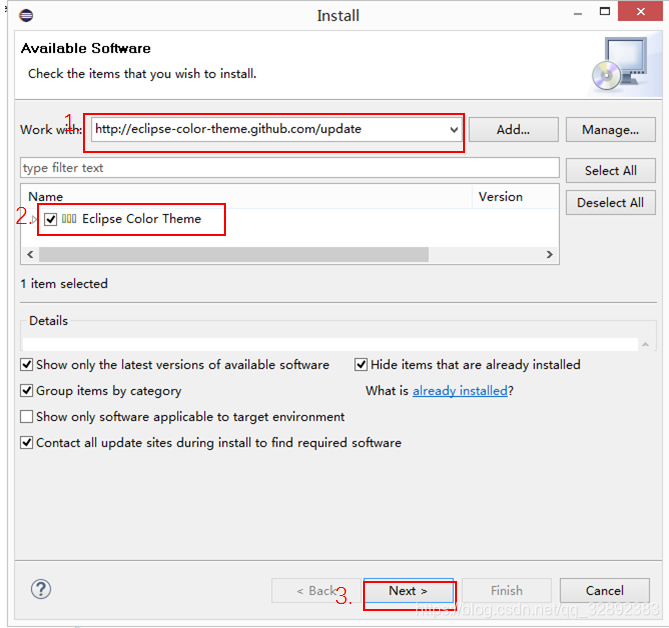The image size is (669, 628).
Task: Maximize the Install window
Action: [605, 11]
